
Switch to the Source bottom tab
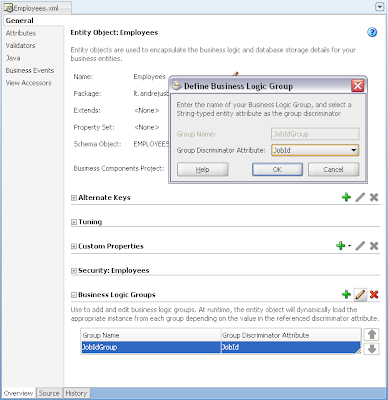point(49,393)
